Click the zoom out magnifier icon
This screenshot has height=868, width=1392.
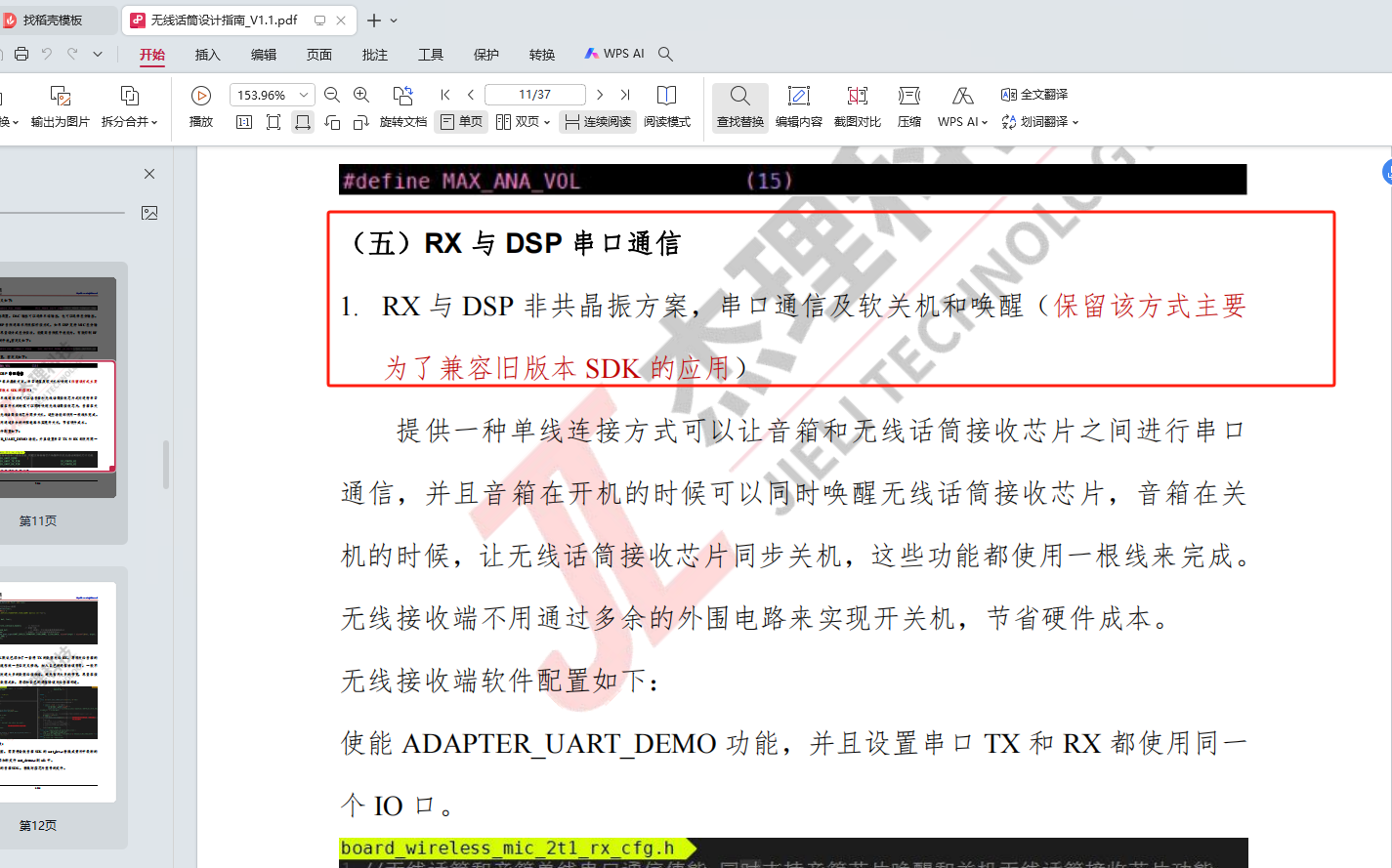pyautogui.click(x=332, y=95)
